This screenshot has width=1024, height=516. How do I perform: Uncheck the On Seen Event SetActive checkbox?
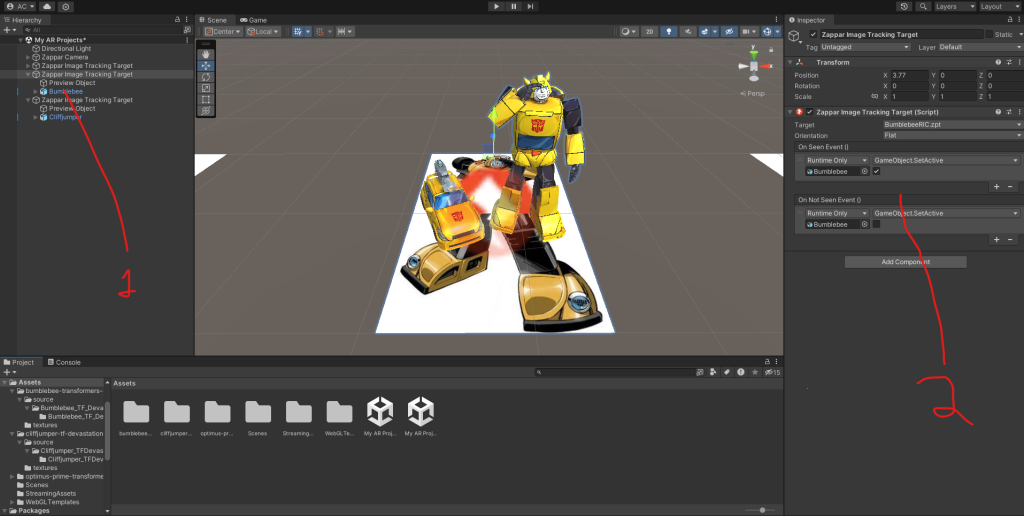tap(876, 172)
